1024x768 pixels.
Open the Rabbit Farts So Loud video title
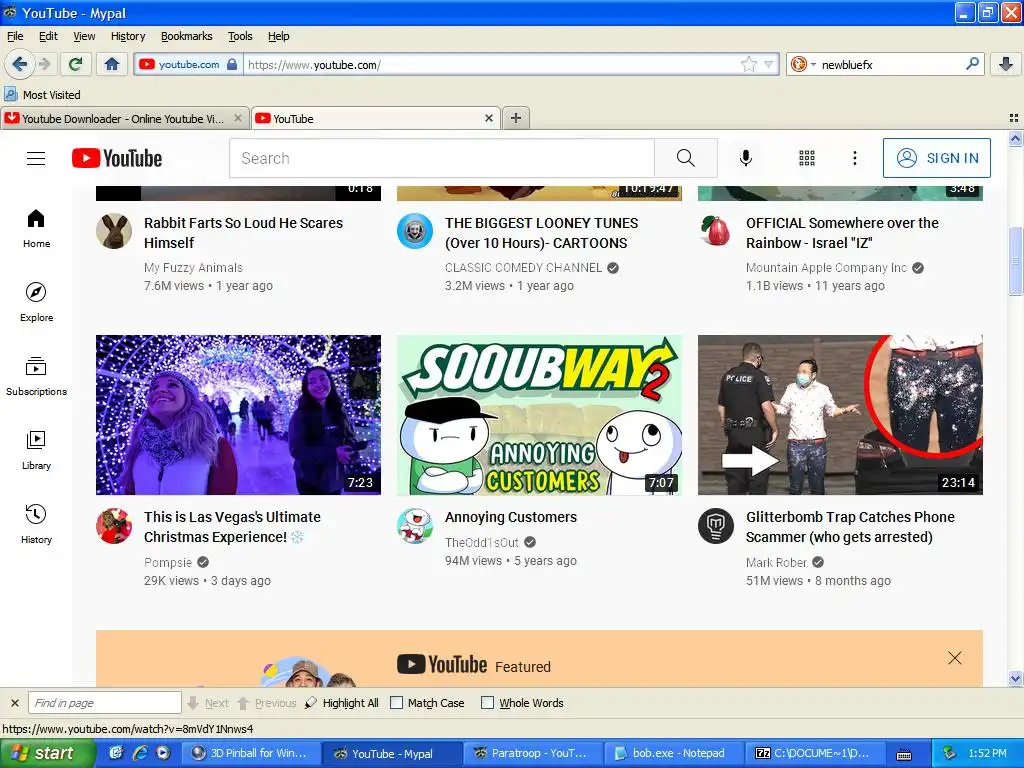tap(244, 232)
